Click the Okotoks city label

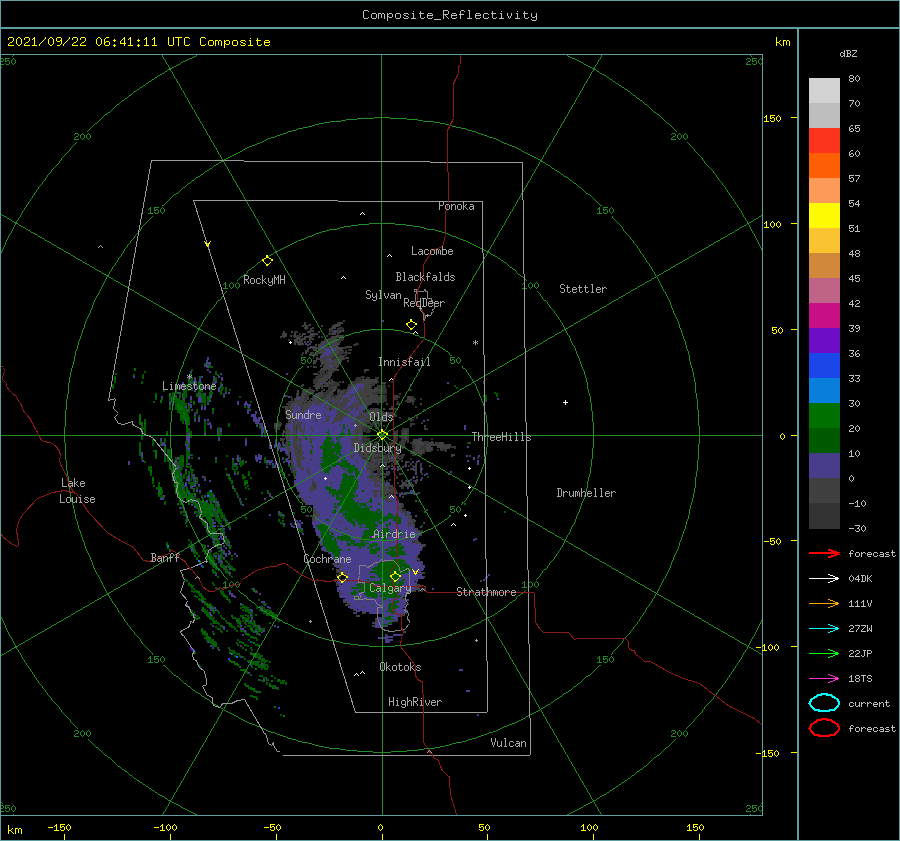coord(400,667)
